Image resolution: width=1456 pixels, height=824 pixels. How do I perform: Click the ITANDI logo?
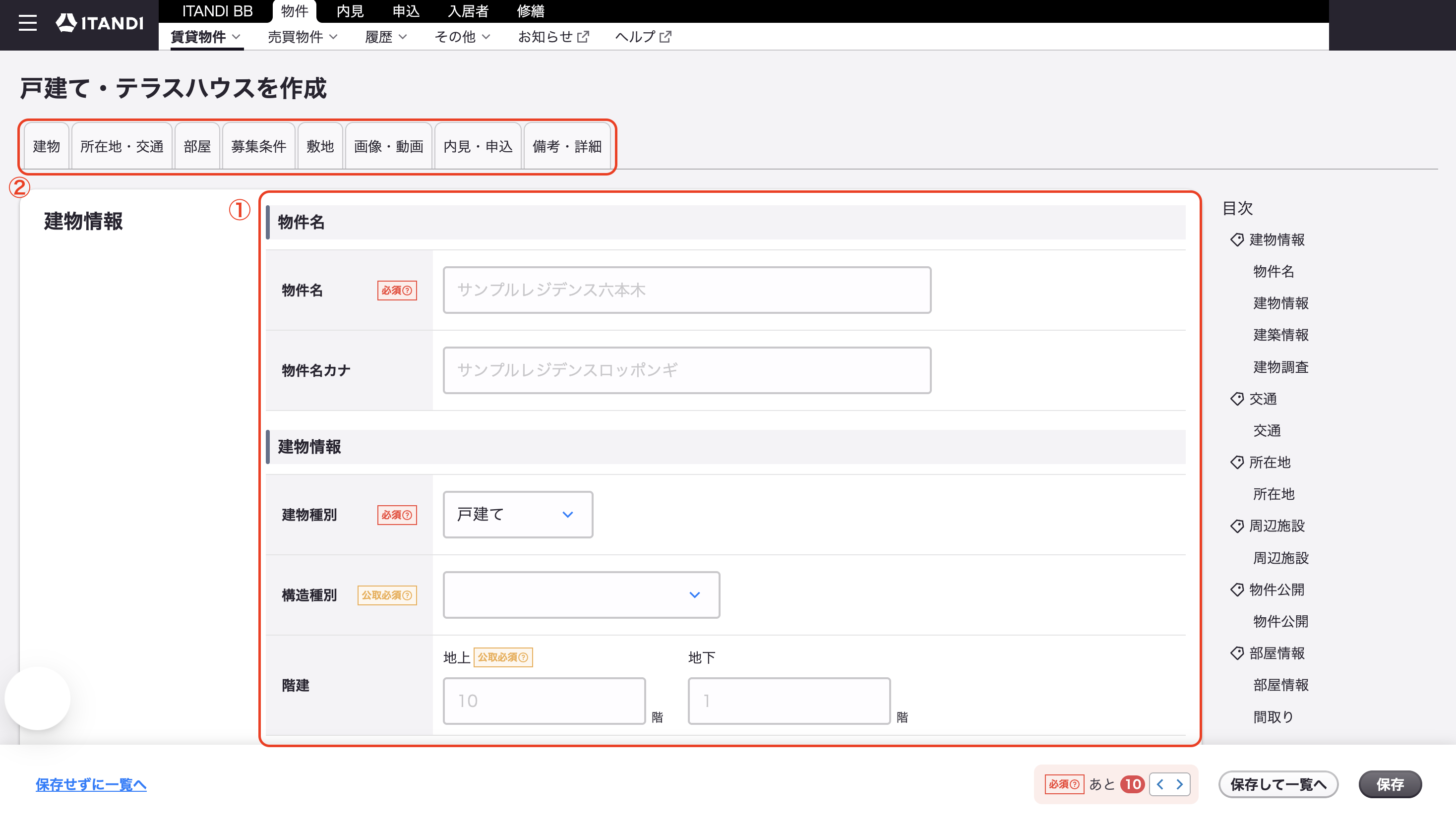click(x=100, y=23)
